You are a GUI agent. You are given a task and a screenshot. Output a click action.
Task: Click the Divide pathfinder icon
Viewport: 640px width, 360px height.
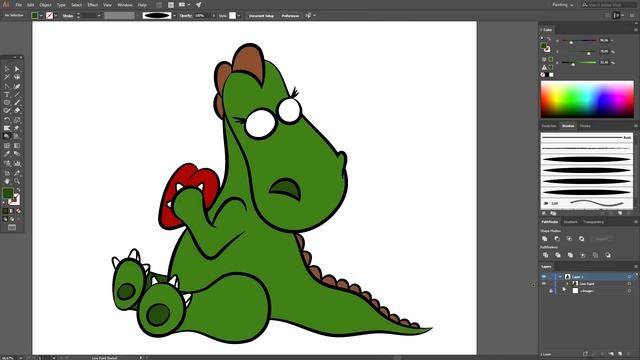(545, 255)
